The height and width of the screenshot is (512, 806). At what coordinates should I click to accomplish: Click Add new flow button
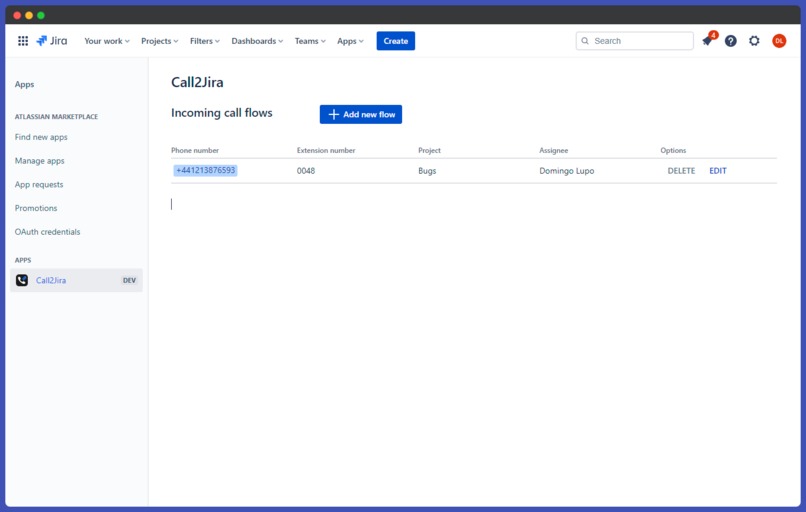pos(361,114)
